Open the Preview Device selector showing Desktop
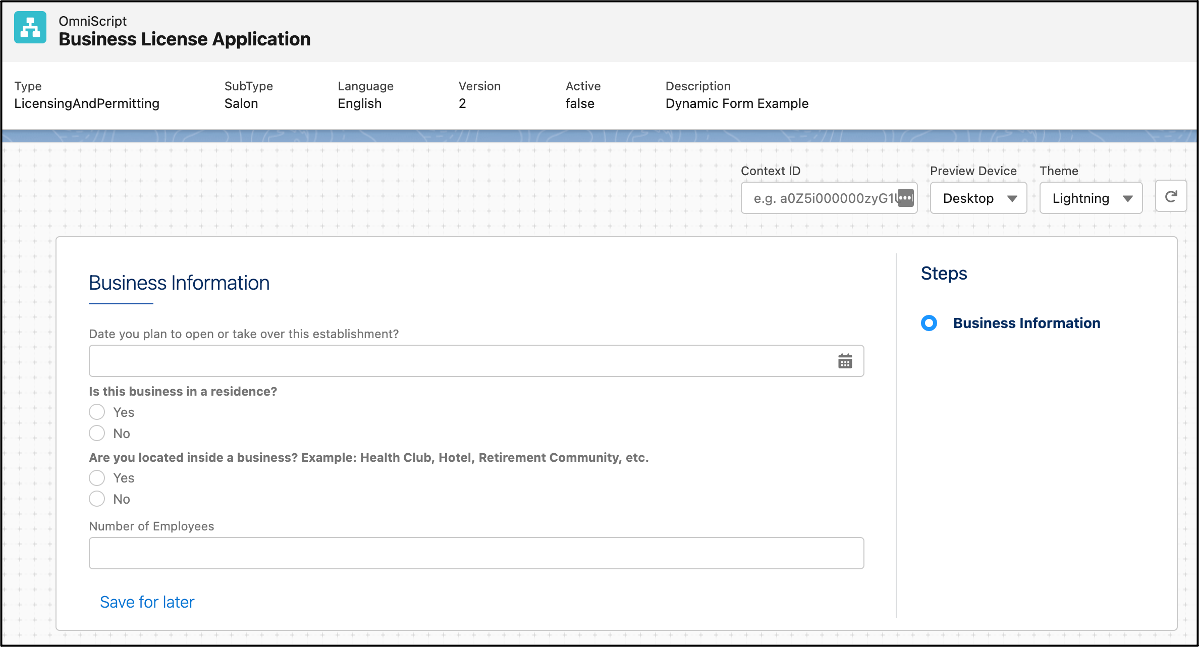1200x648 pixels. point(978,198)
